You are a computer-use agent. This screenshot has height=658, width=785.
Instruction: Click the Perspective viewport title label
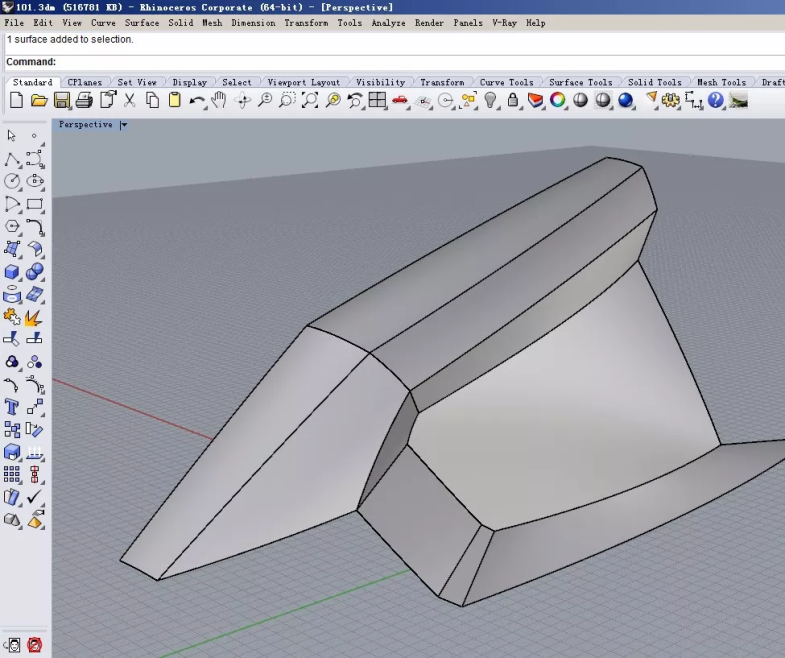click(x=85, y=125)
